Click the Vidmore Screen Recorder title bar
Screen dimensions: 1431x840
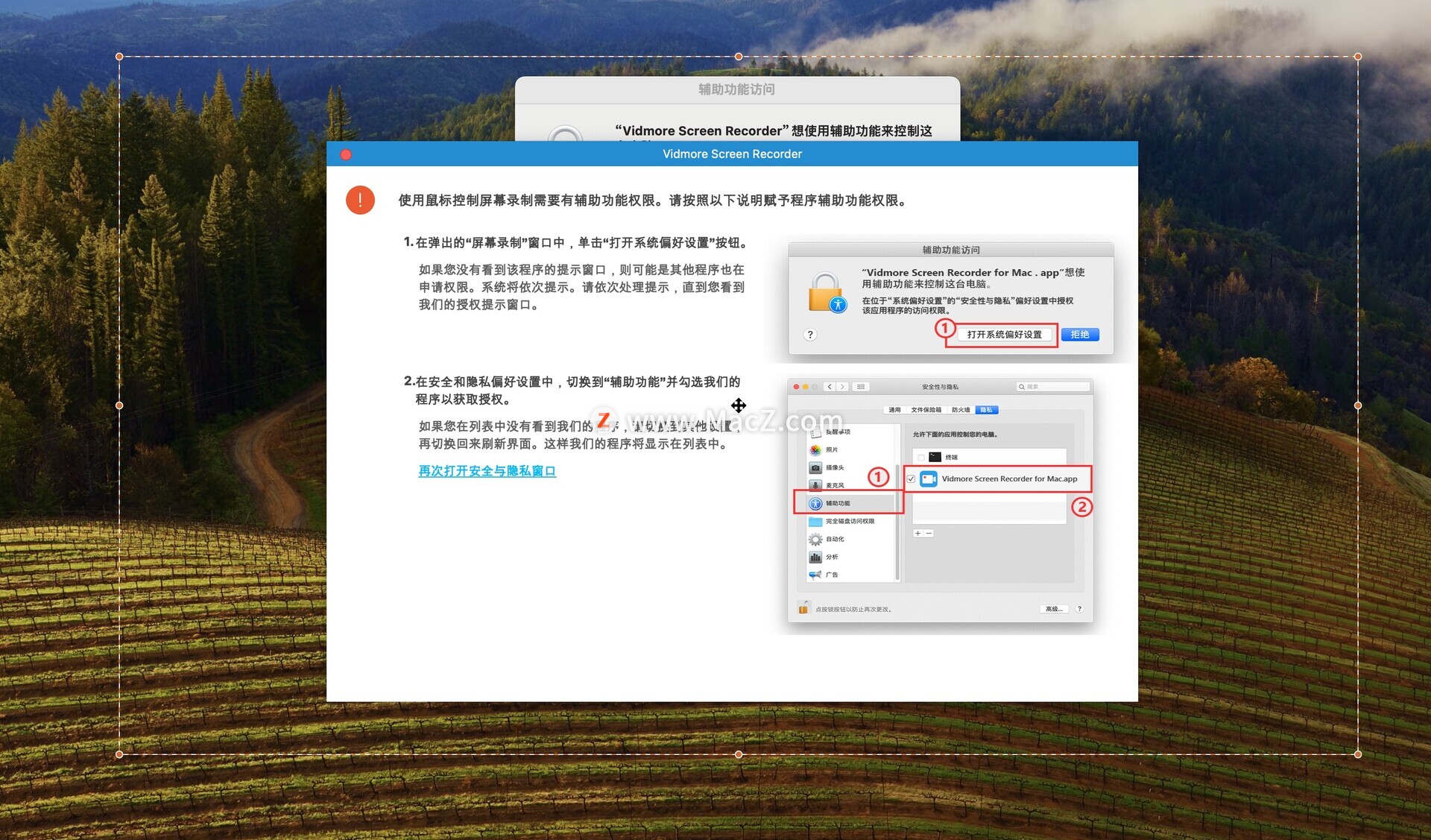(732, 154)
